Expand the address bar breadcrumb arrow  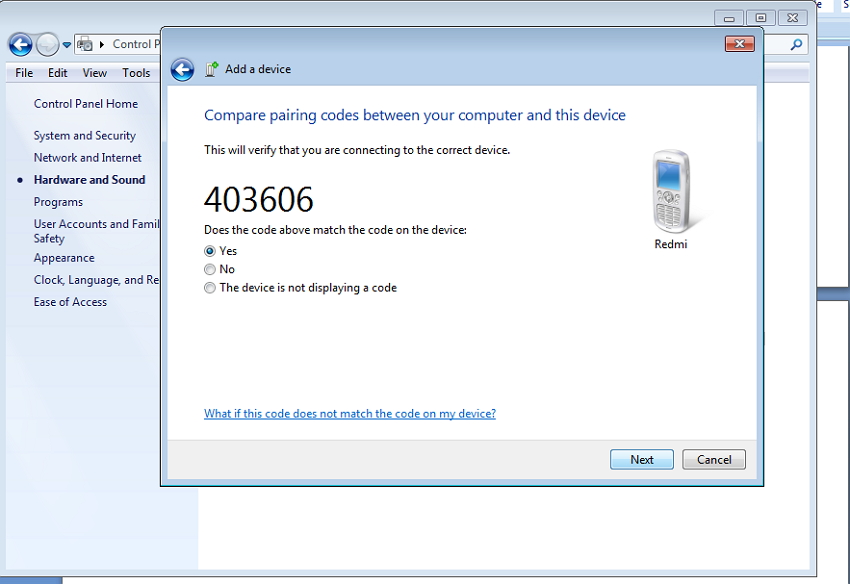[102, 44]
